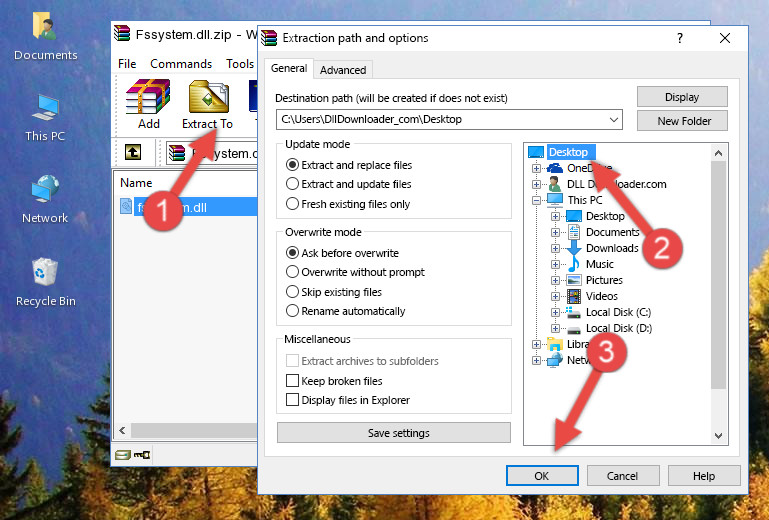The image size is (769, 520).
Task: Expand the Music tree node
Action: [x=555, y=264]
